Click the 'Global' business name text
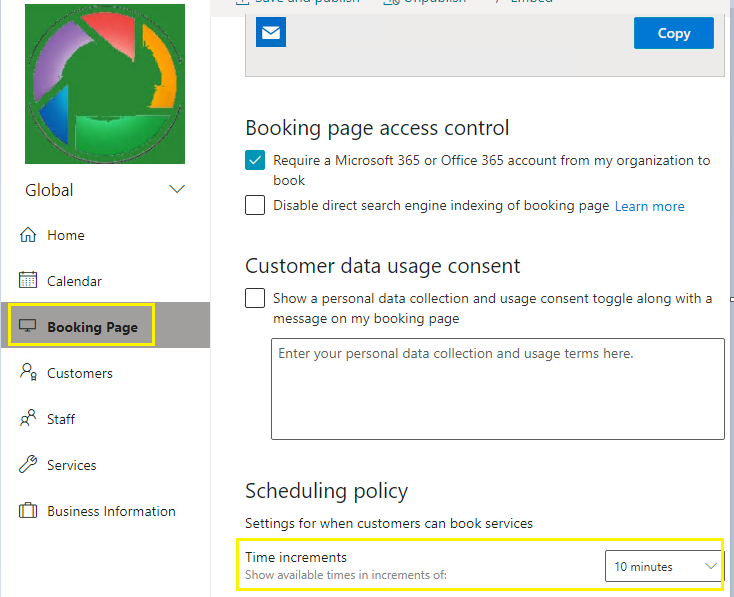This screenshot has width=734, height=597. (x=49, y=190)
